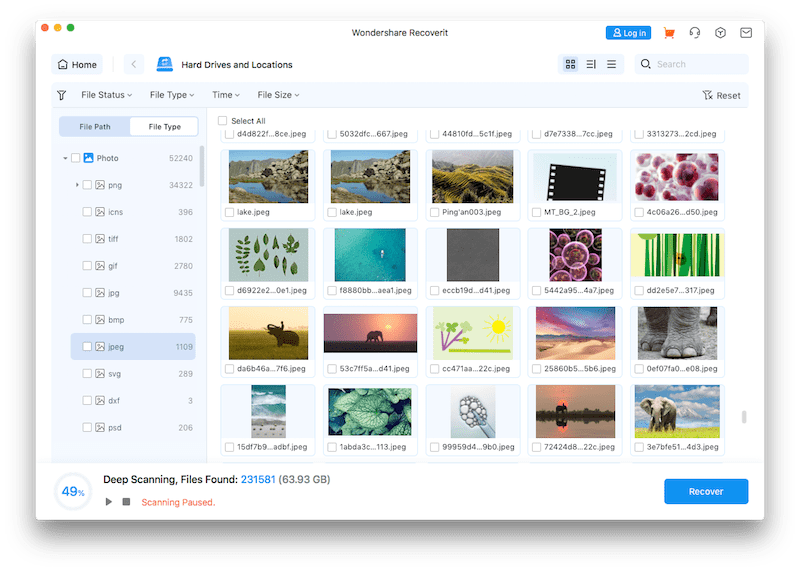Tick the checkbox for jpg file type

(87, 294)
